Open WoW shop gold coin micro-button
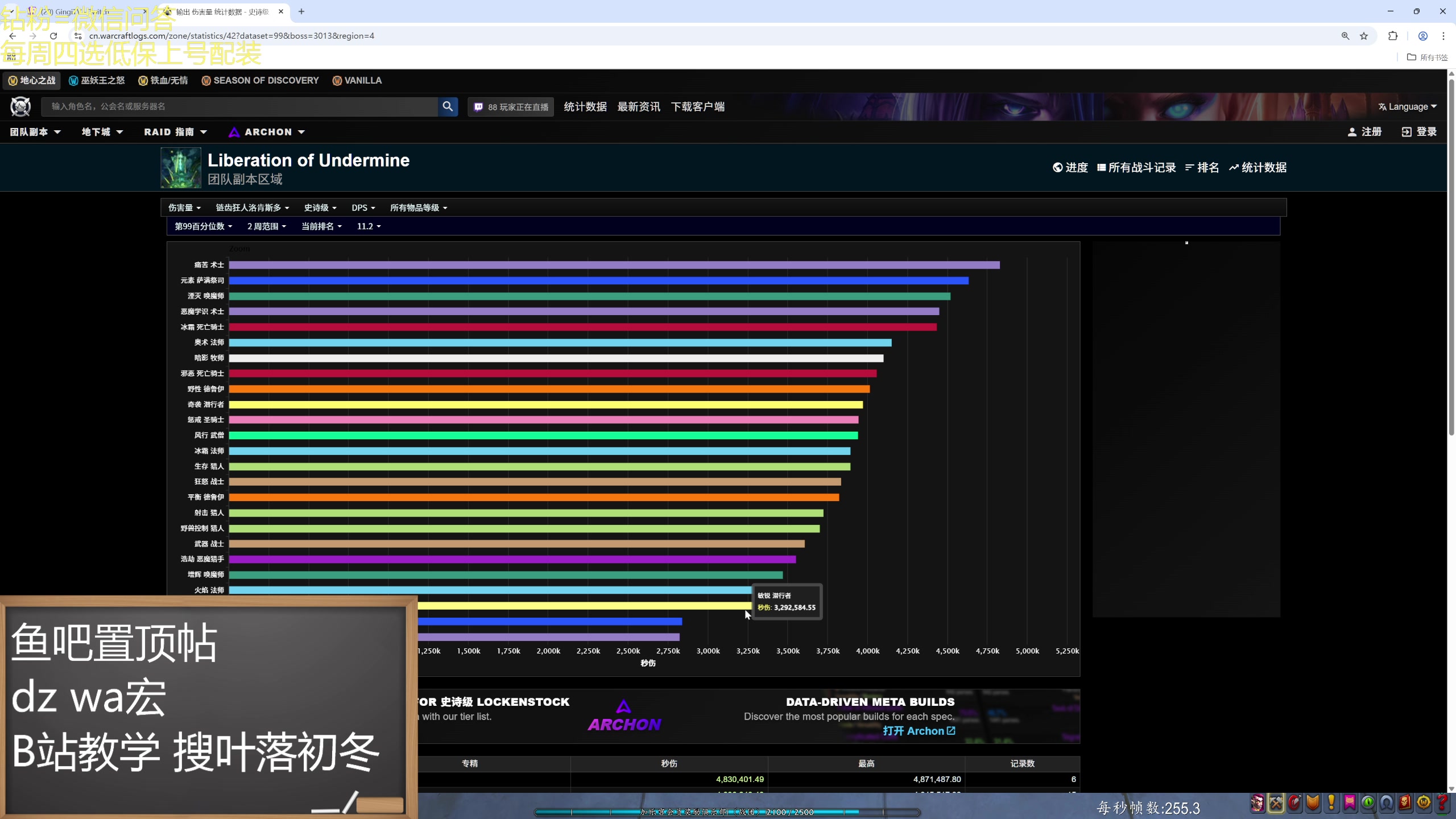This screenshot has width=1456, height=819. pos(1424,803)
